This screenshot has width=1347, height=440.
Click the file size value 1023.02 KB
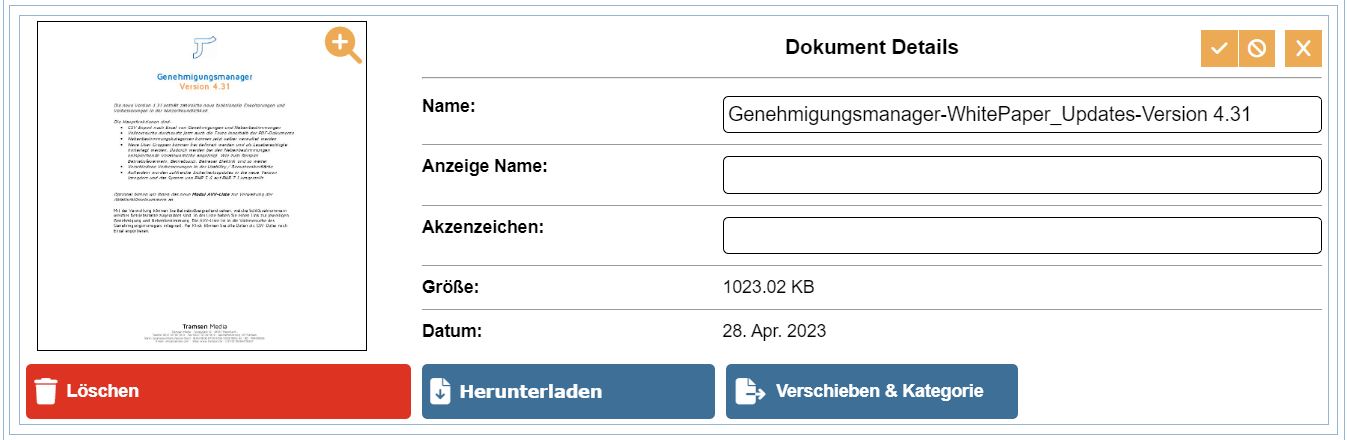768,288
